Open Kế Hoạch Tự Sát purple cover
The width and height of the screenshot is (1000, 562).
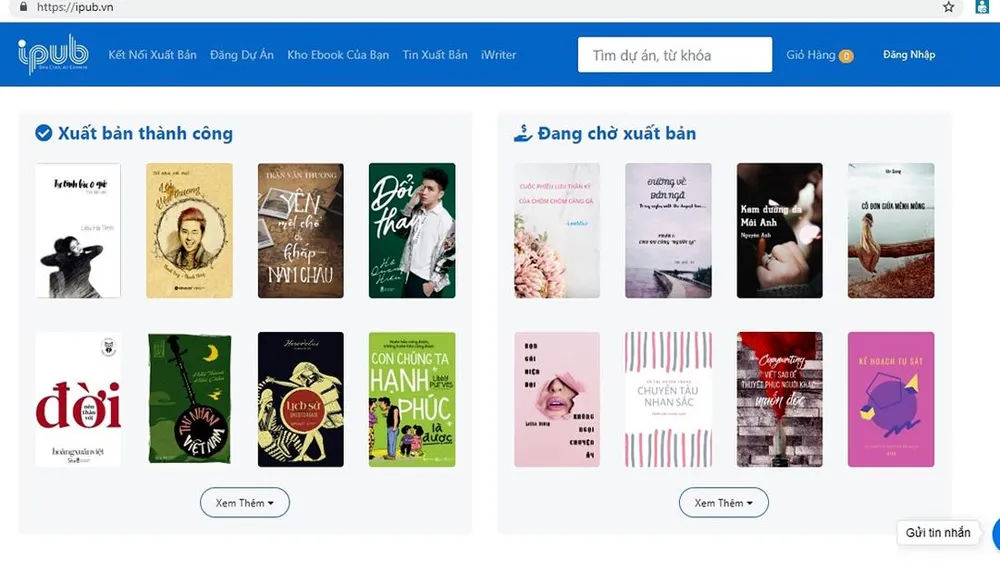click(x=891, y=399)
